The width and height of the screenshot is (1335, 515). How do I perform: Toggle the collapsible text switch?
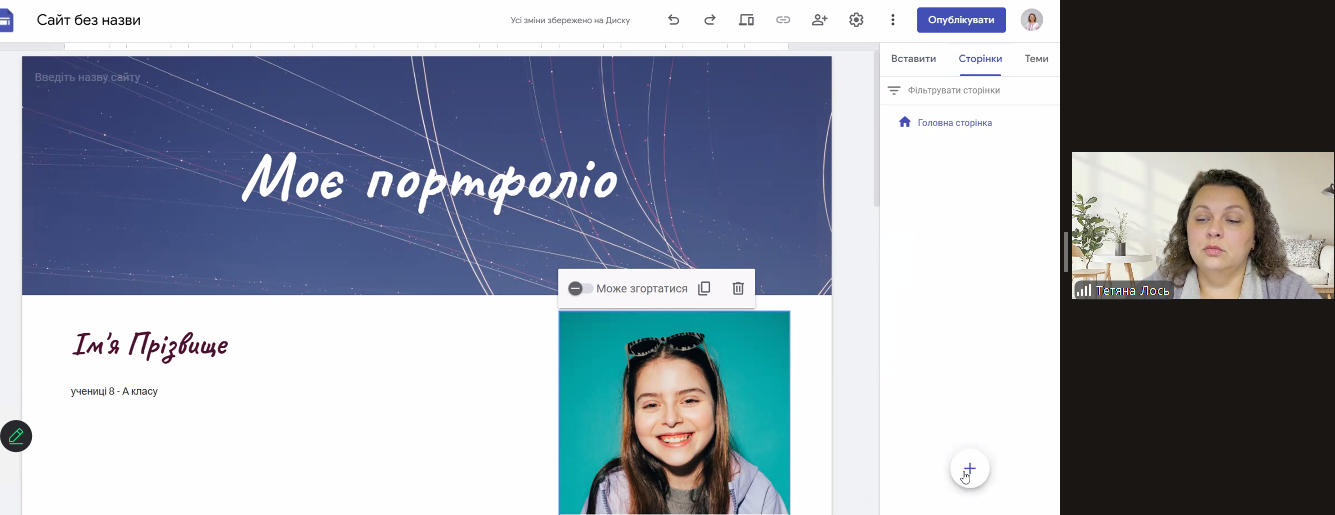coord(580,289)
